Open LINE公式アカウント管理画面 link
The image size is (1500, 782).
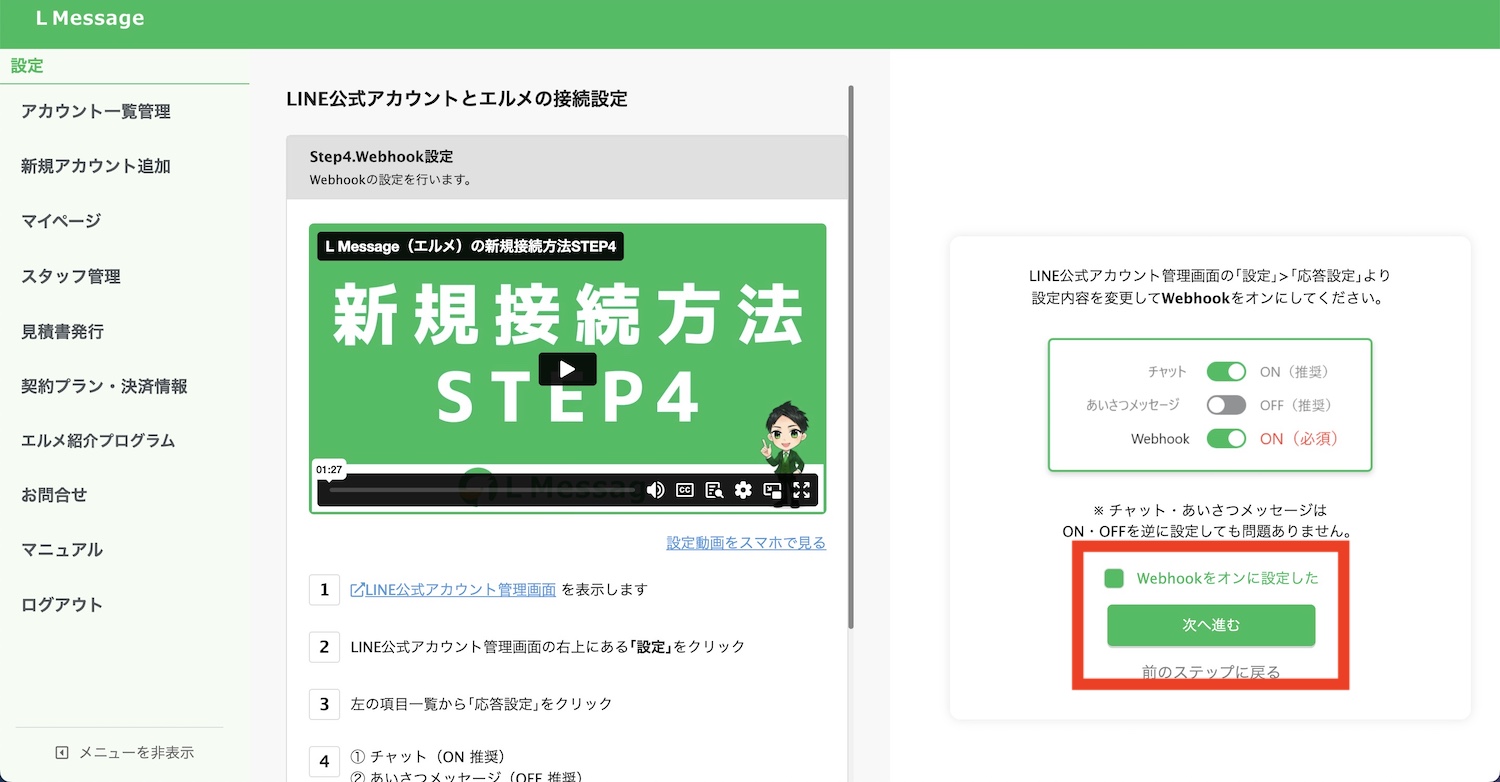tap(460, 590)
